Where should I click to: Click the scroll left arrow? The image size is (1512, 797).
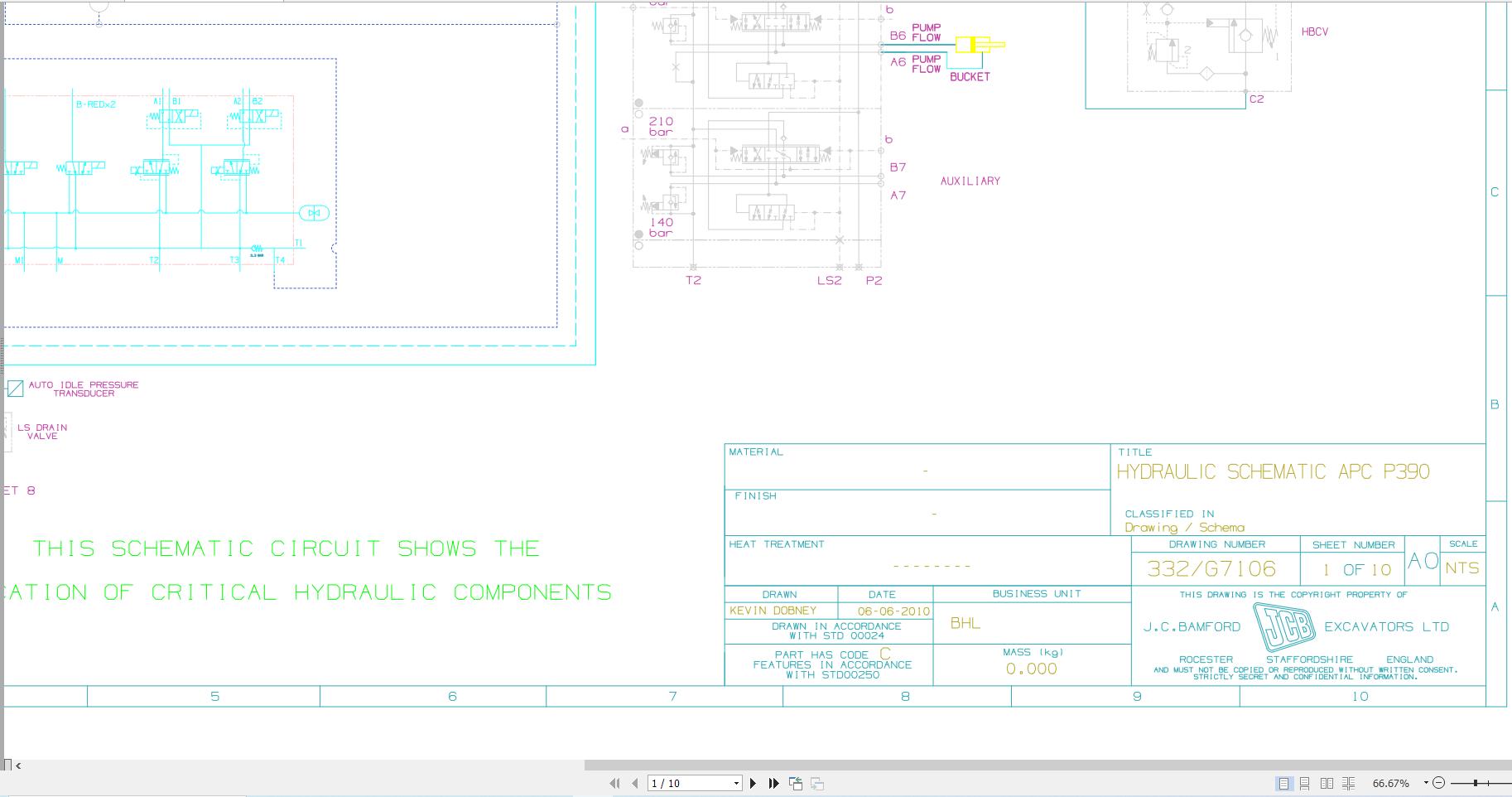pyautogui.click(x=18, y=766)
